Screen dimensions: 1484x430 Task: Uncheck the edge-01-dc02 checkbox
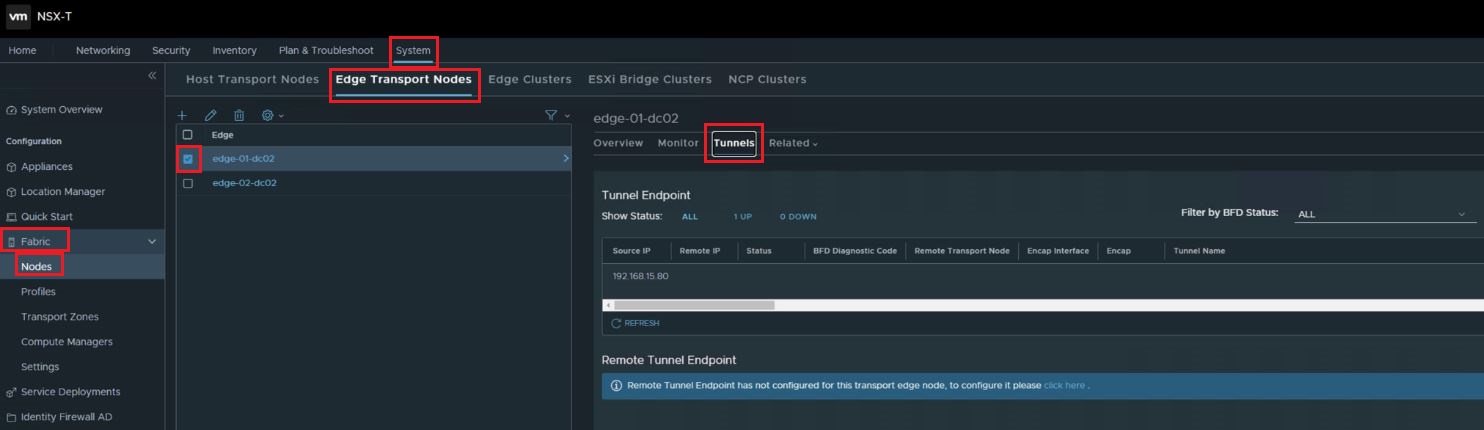click(x=188, y=159)
